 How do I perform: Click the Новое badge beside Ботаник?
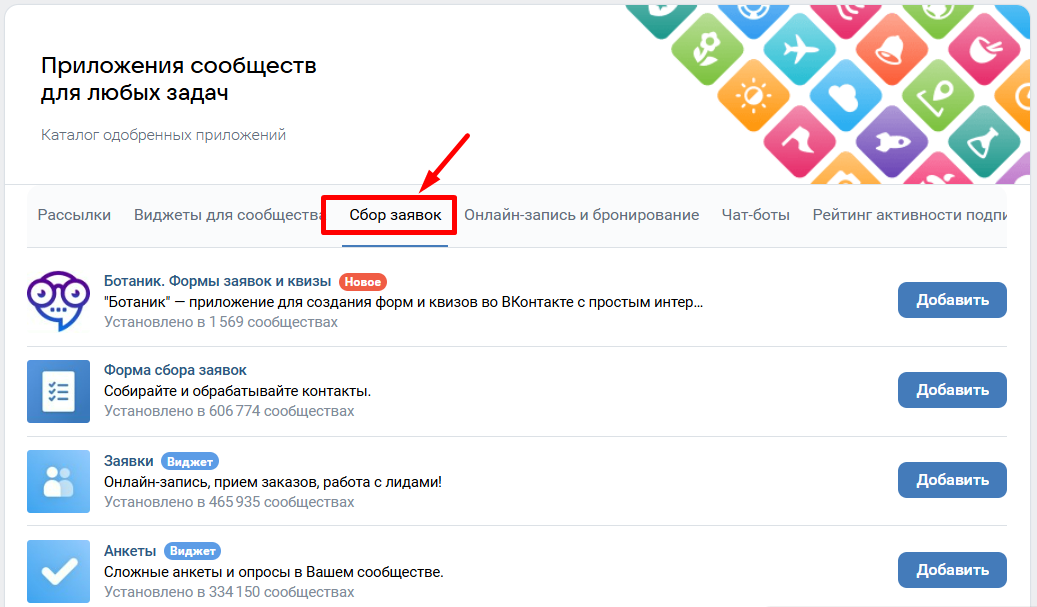tap(362, 282)
